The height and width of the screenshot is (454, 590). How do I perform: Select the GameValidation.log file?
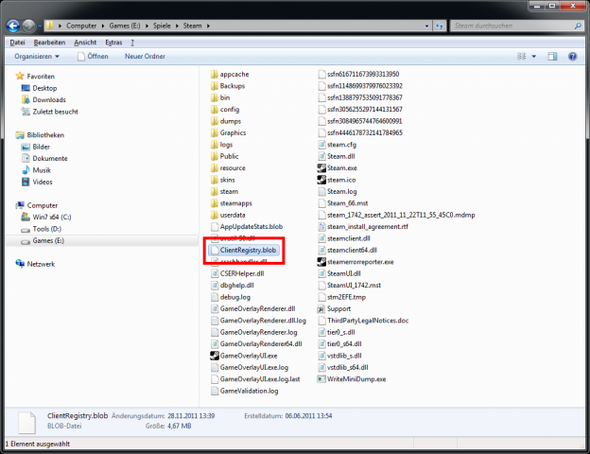(x=245, y=391)
